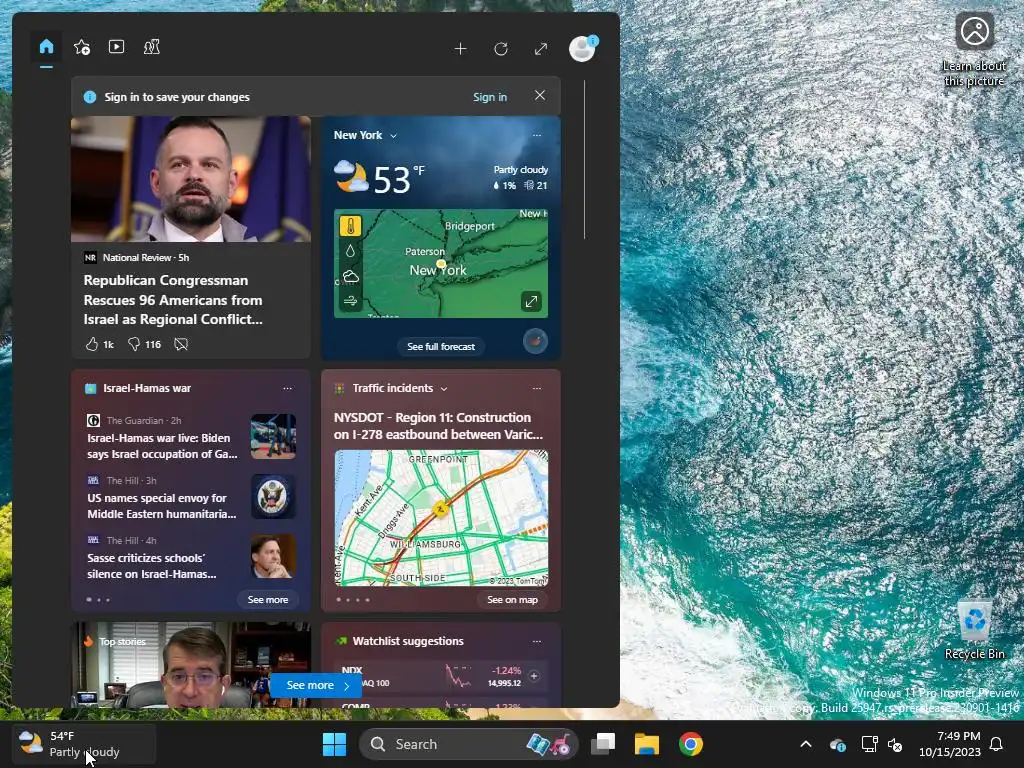Click See more in Israel-Hamas widget
Screen dimensions: 1024x768
[268, 600]
